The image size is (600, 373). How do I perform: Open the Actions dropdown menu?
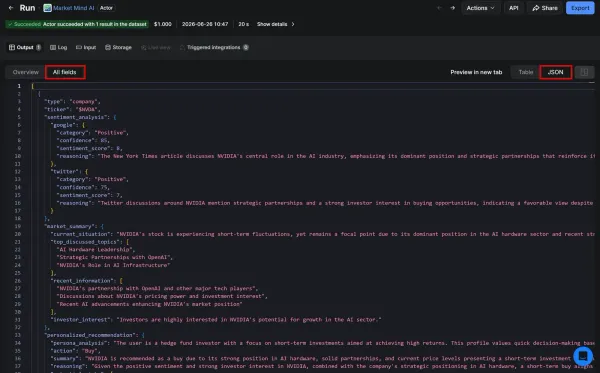[x=480, y=8]
